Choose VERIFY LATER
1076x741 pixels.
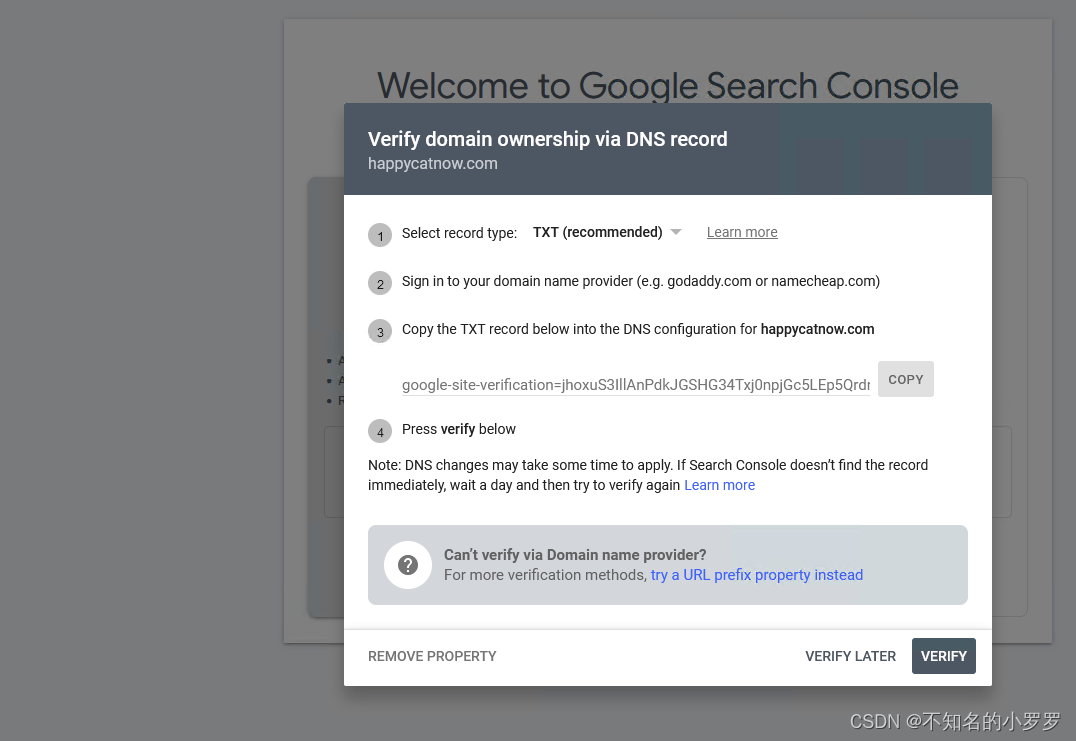[850, 657]
